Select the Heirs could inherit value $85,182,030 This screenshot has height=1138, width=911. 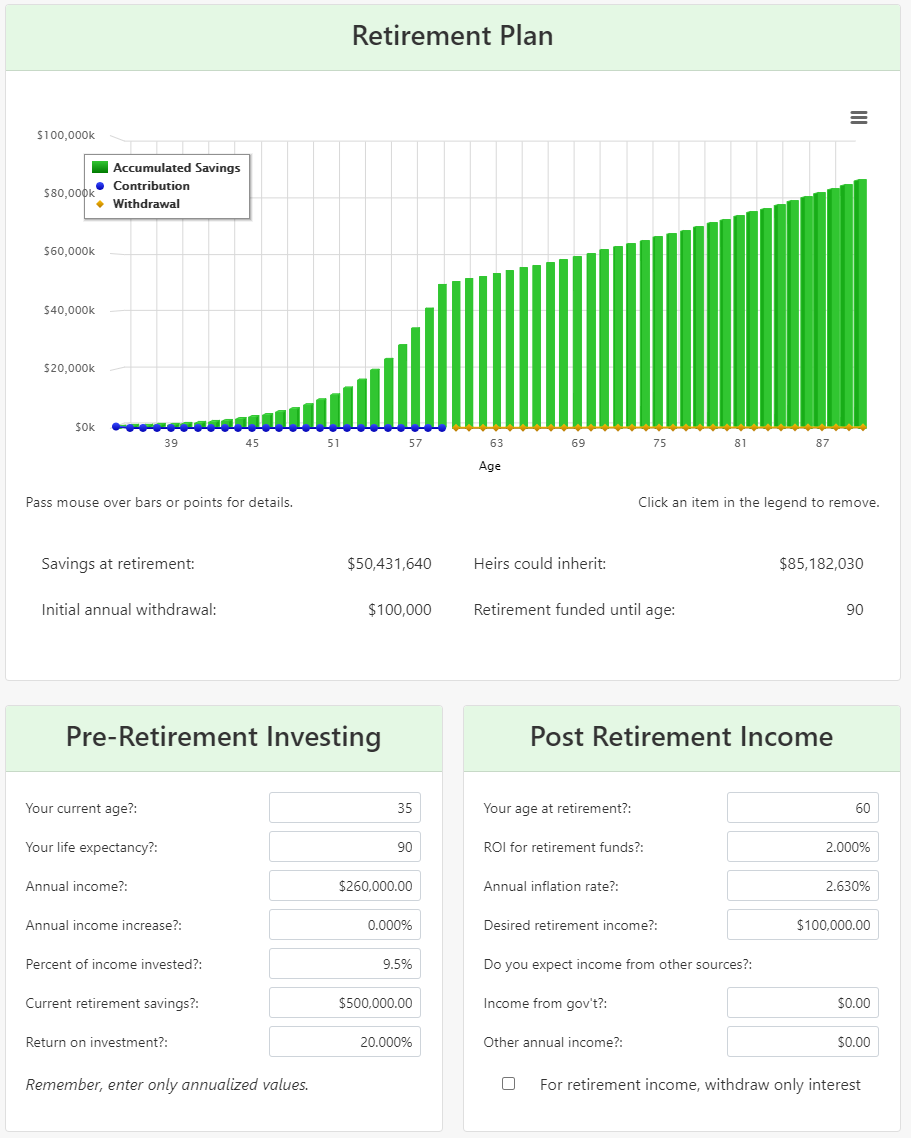point(821,564)
